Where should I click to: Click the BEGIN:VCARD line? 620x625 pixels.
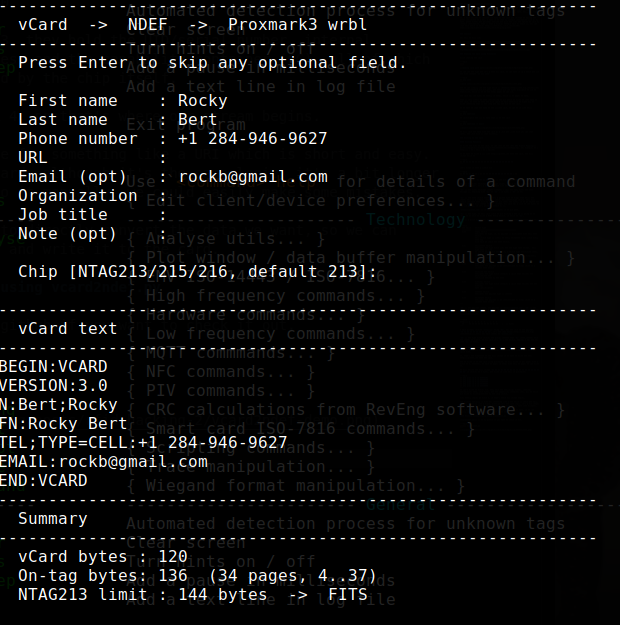tap(53, 367)
